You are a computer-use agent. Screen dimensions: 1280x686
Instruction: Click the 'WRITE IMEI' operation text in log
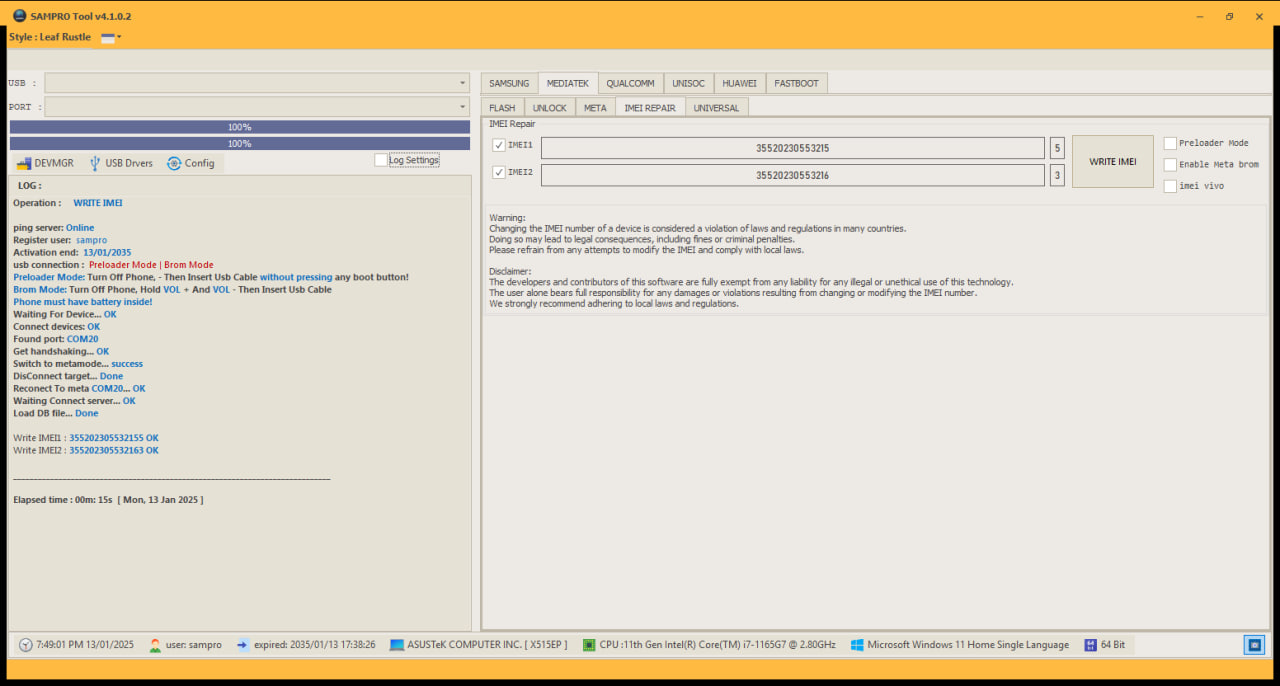tap(98, 203)
